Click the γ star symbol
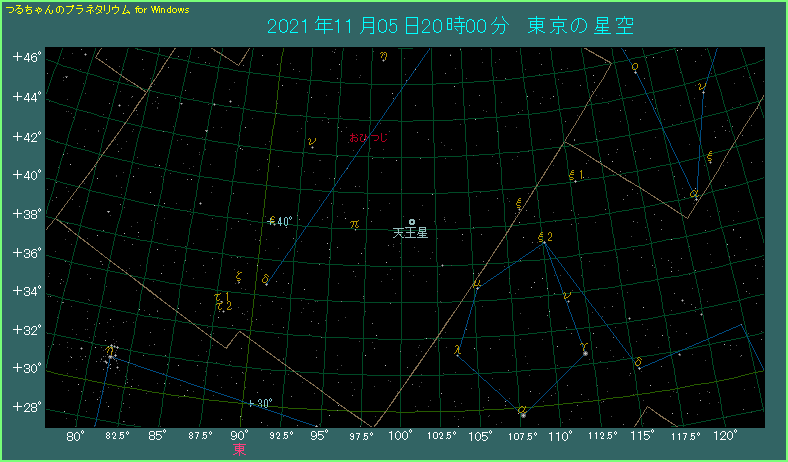788x462 pixels. click(x=583, y=348)
